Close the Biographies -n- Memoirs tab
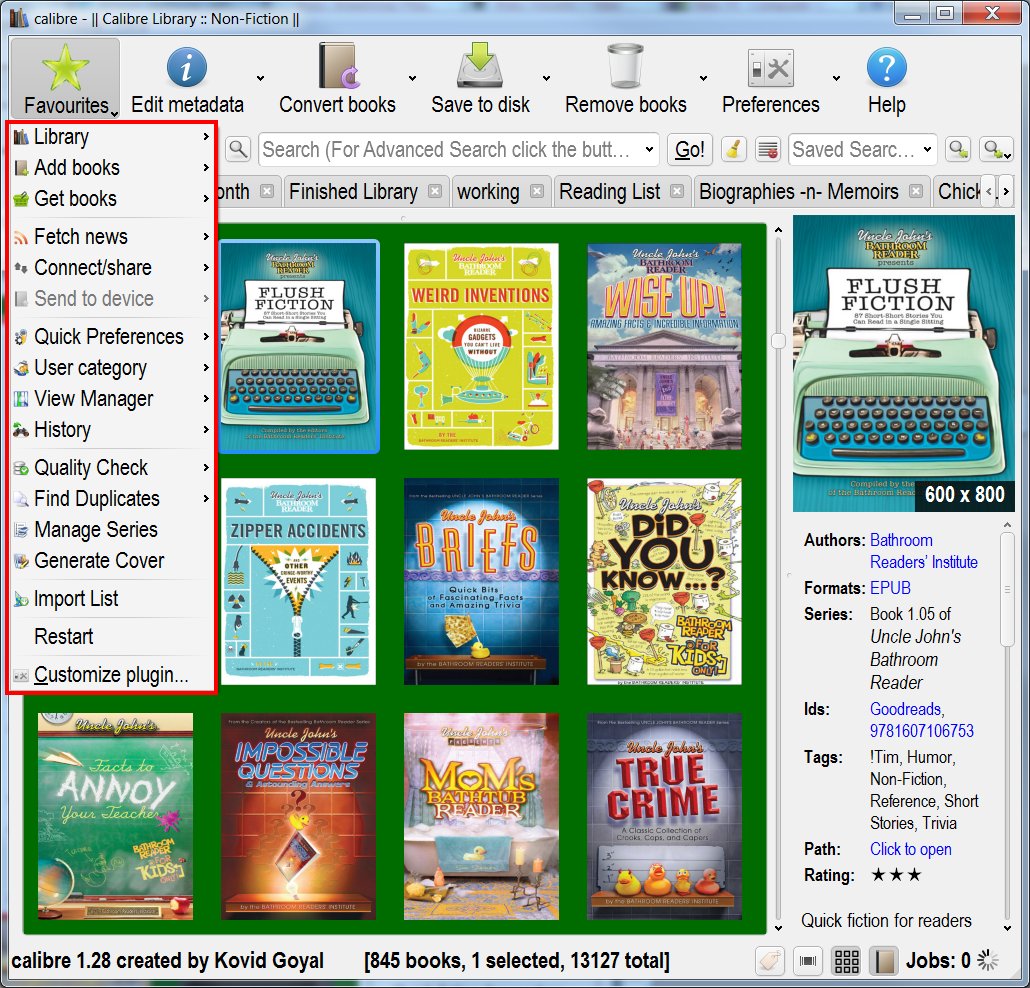 (x=916, y=191)
